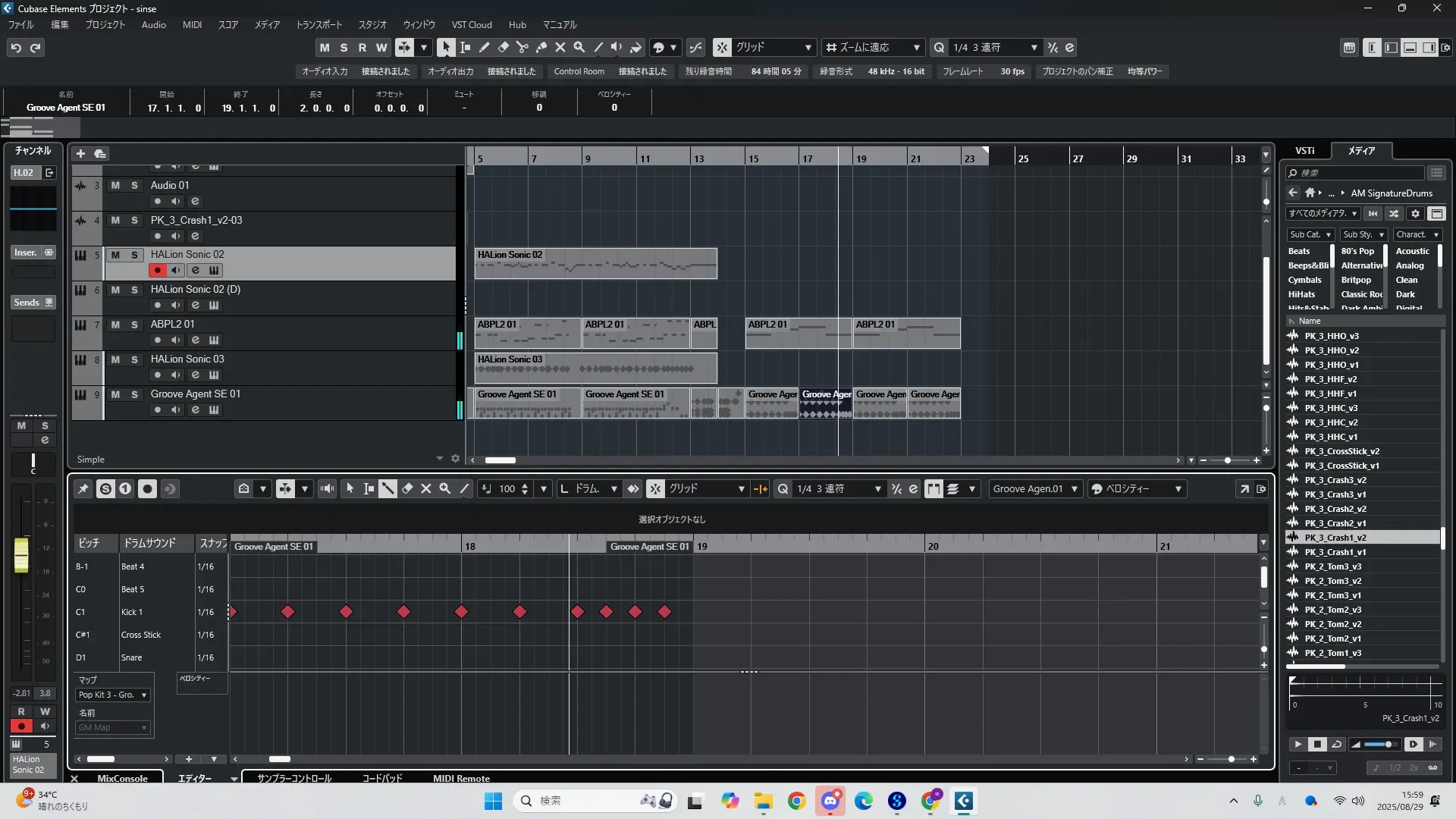1456x819 pixels.
Task: Open the MixConsole tab button
Action: [x=122, y=778]
